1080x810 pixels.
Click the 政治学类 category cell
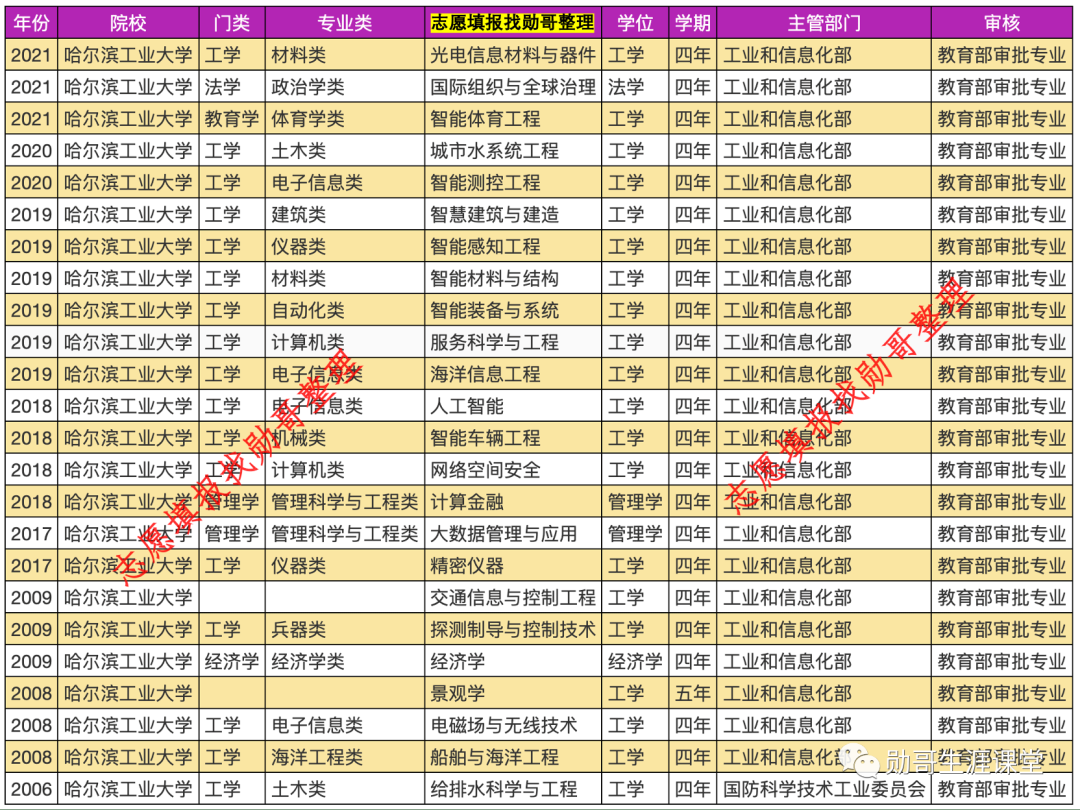coord(344,87)
